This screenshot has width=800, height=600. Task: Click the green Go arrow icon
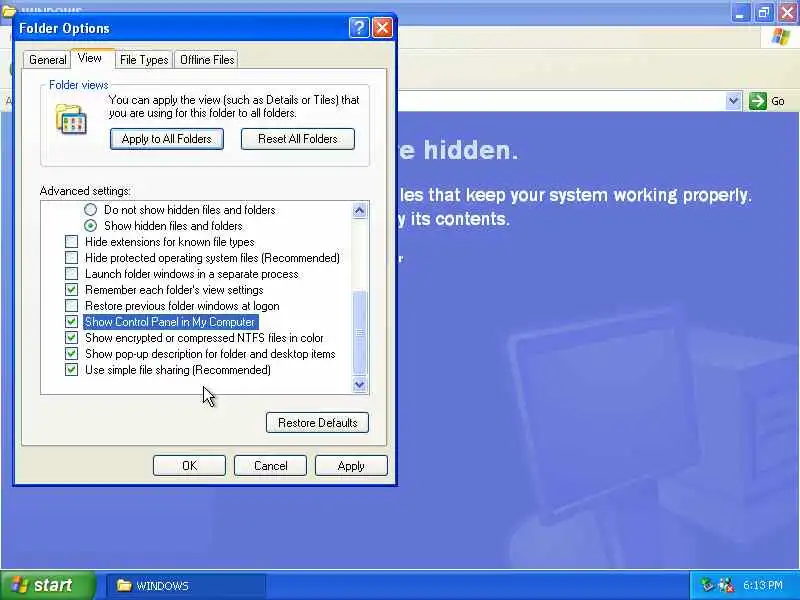tap(758, 101)
